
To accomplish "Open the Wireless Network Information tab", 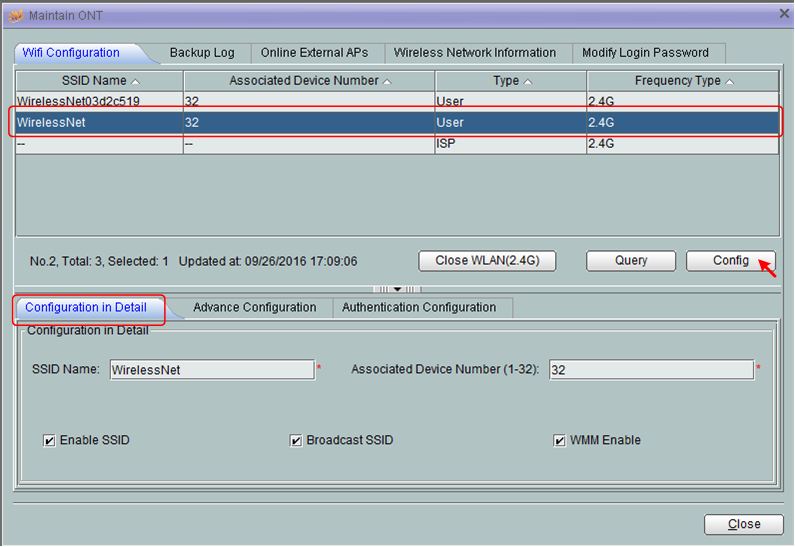I will [474, 53].
